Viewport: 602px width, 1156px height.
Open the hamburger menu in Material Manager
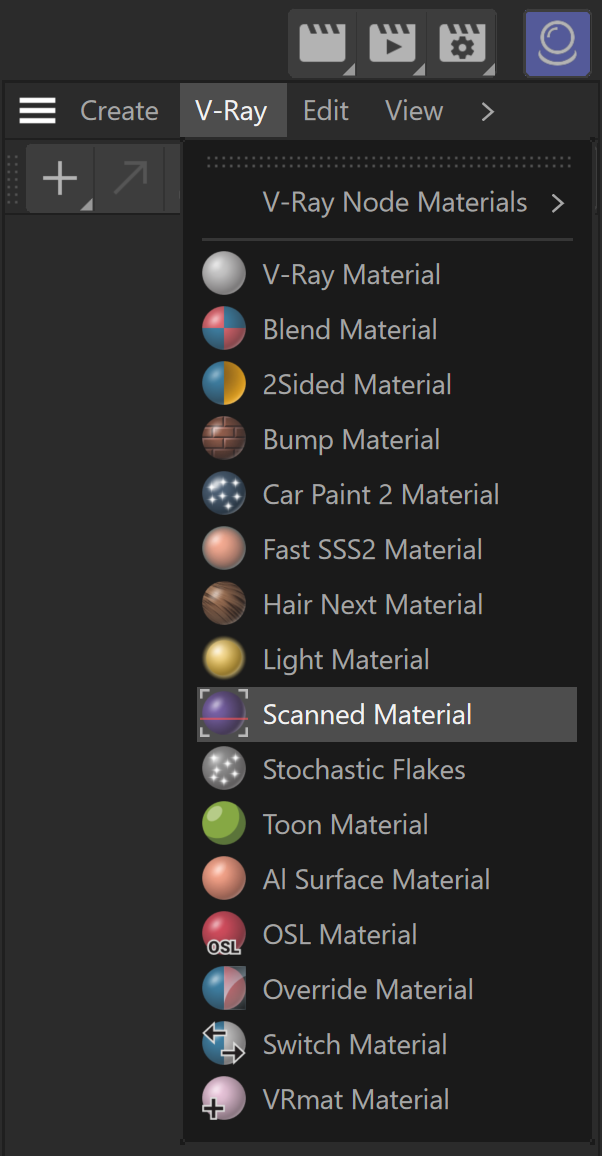[38, 111]
